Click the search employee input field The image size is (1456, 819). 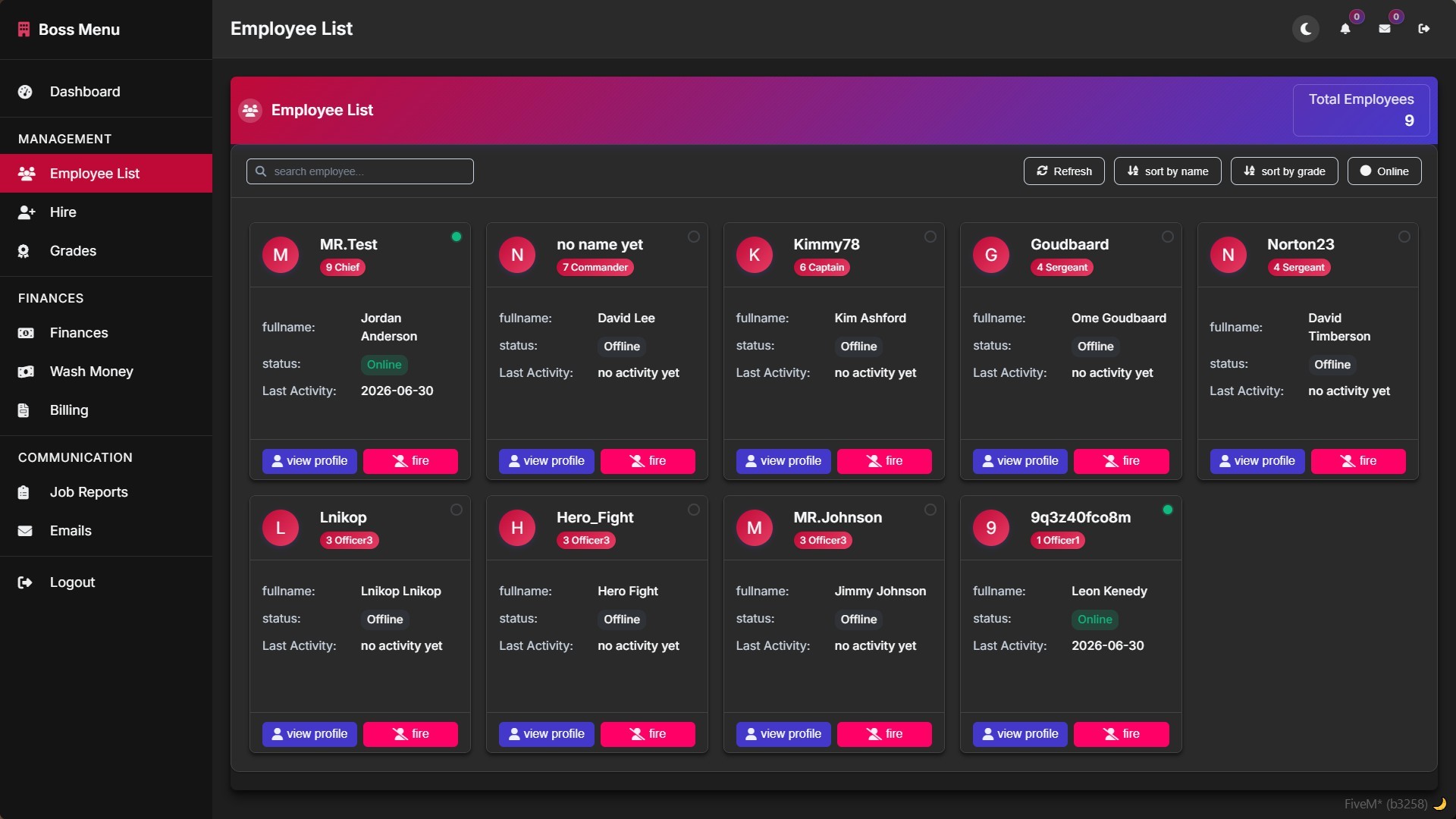360,171
